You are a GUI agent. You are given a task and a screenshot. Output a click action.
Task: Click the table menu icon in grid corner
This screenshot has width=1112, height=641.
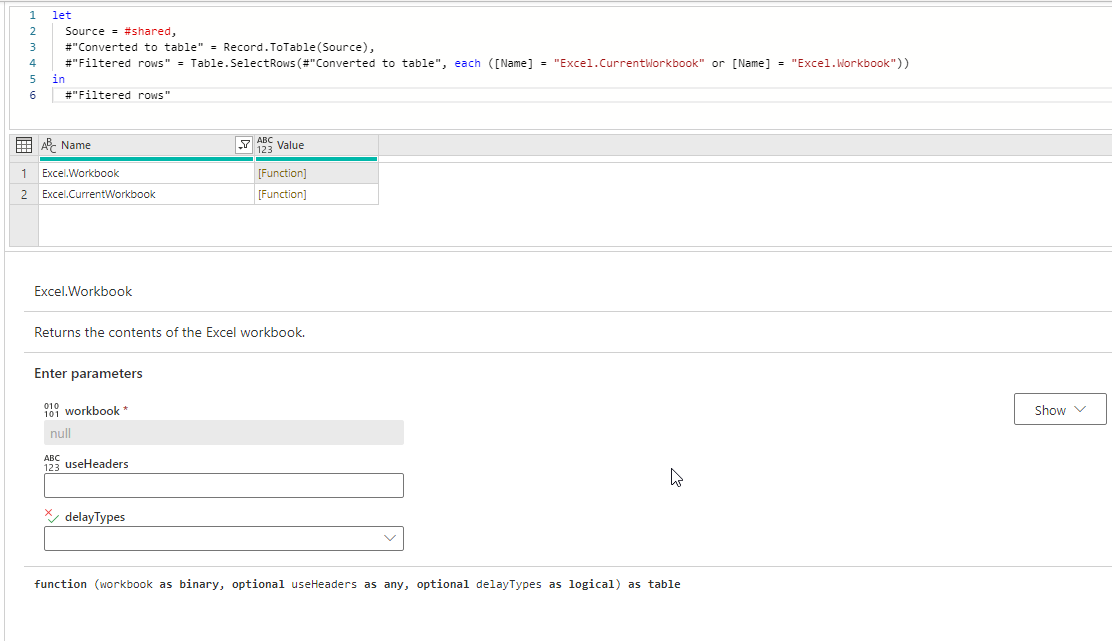[23, 145]
